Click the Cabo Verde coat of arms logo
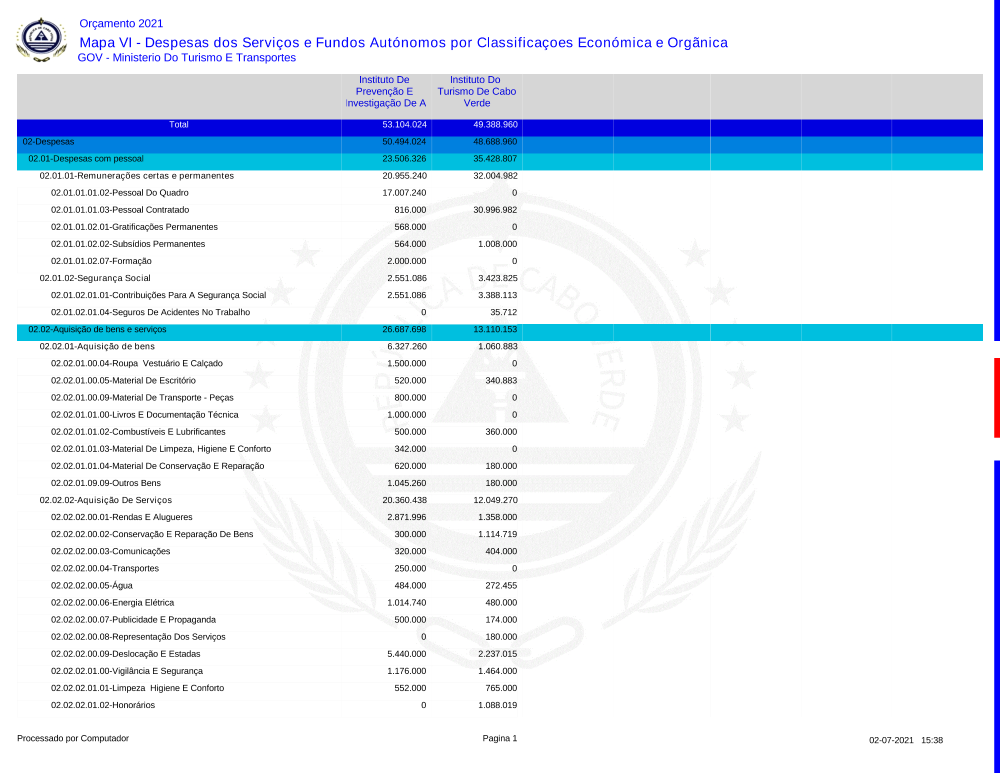Image resolution: width=1000 pixels, height=773 pixels. click(42, 40)
